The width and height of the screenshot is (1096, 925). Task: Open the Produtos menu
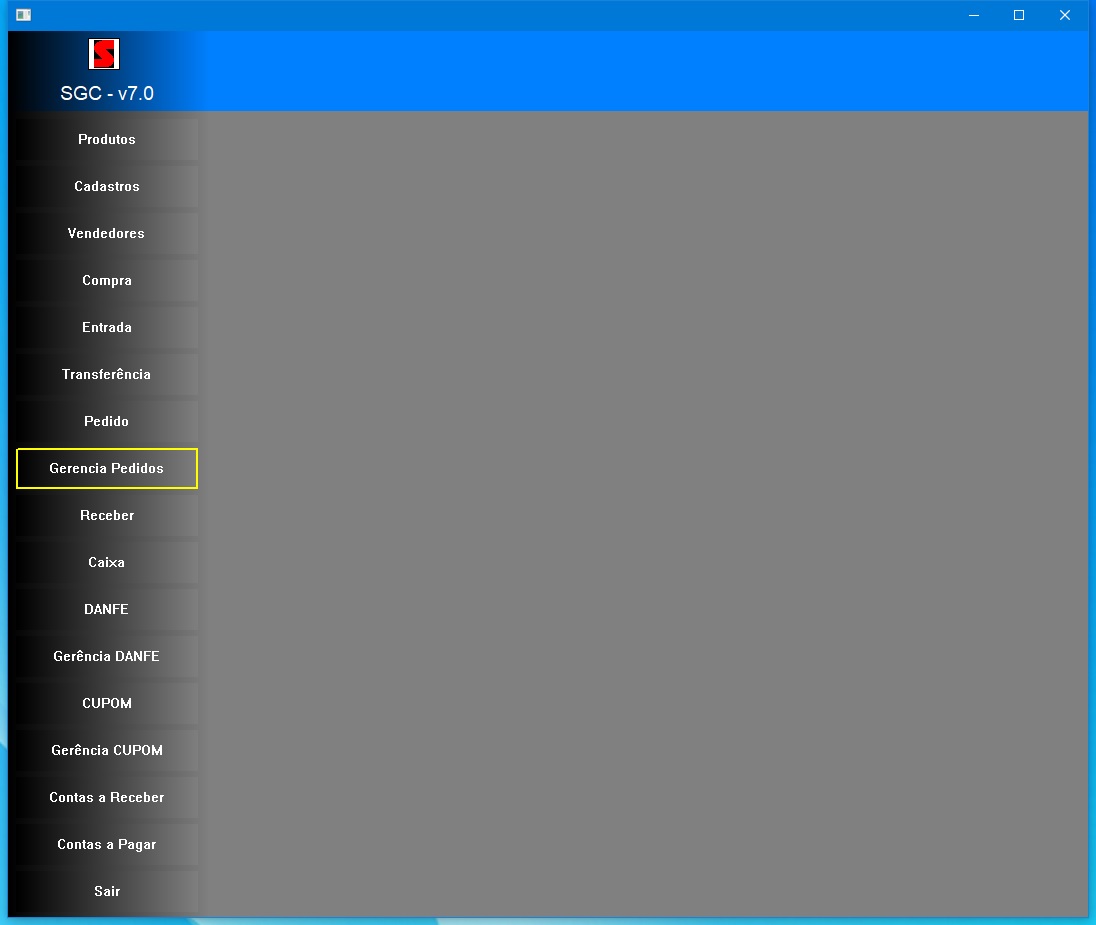[x=107, y=139]
